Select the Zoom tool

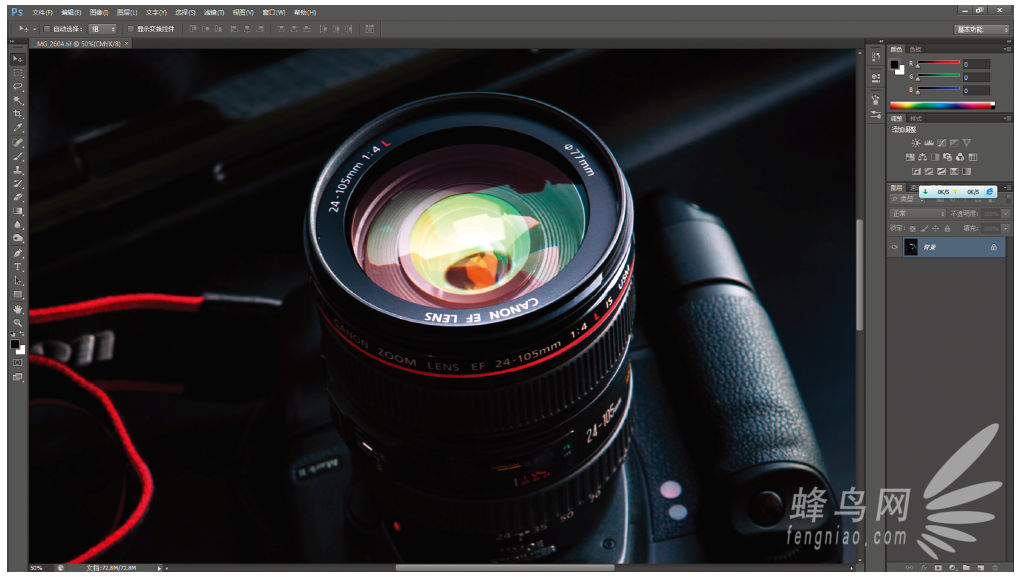click(x=18, y=323)
